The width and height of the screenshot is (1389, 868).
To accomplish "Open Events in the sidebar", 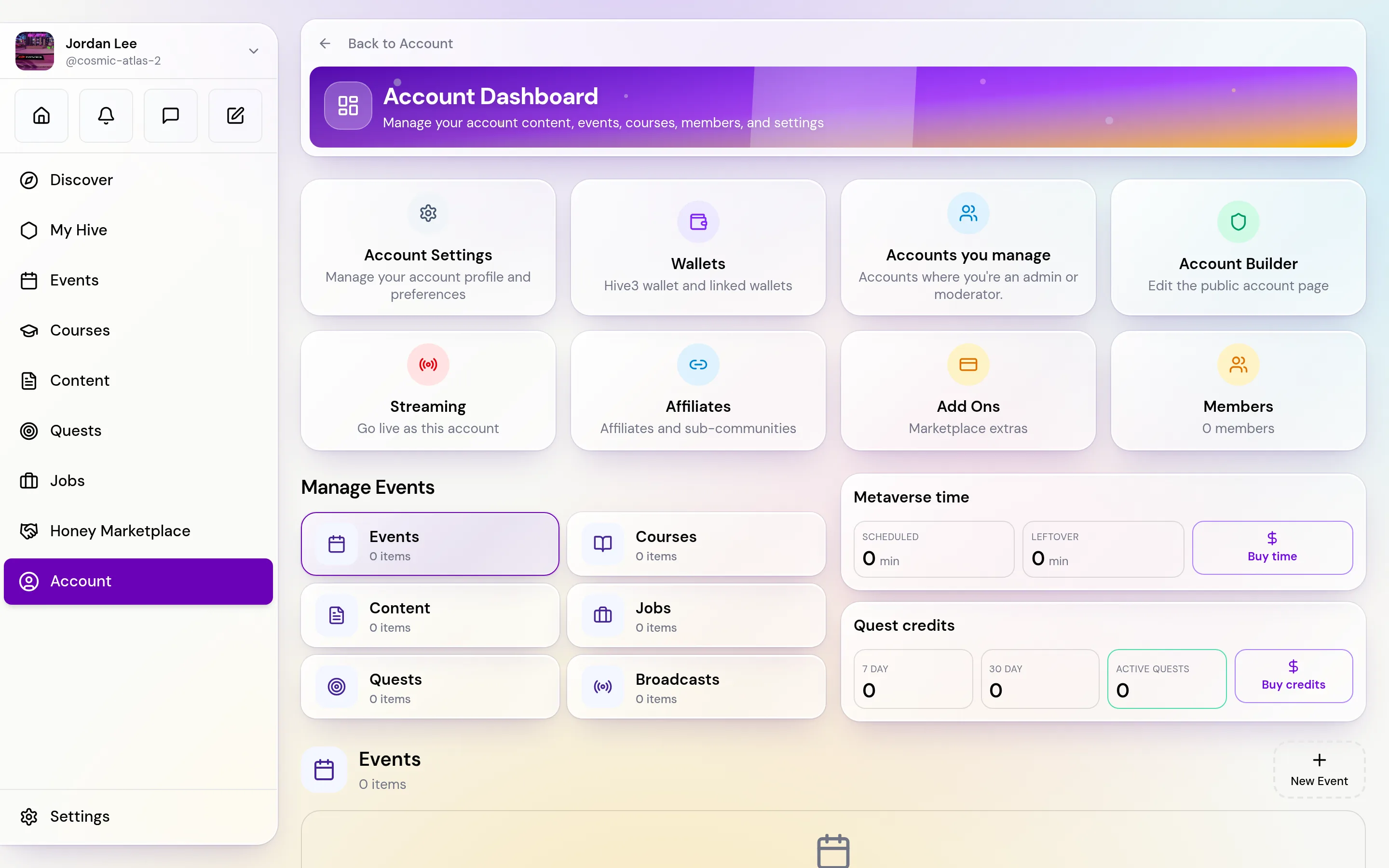I will point(138,280).
